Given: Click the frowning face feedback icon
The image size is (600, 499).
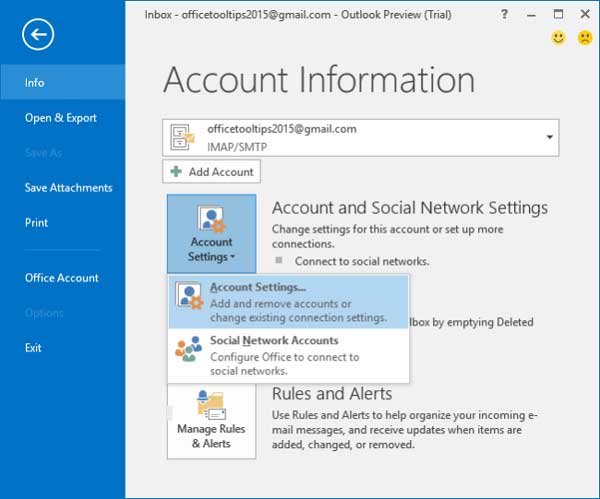Looking at the screenshot, I should tap(585, 38).
